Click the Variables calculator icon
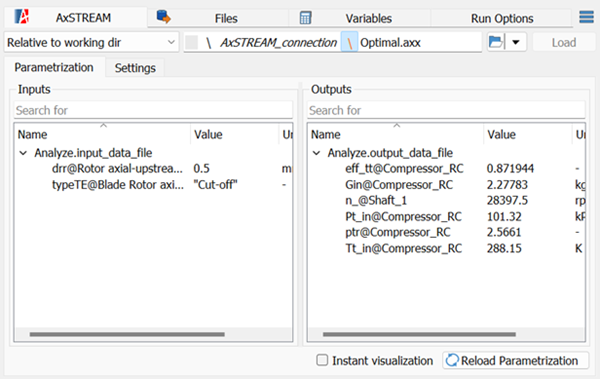 [305, 18]
